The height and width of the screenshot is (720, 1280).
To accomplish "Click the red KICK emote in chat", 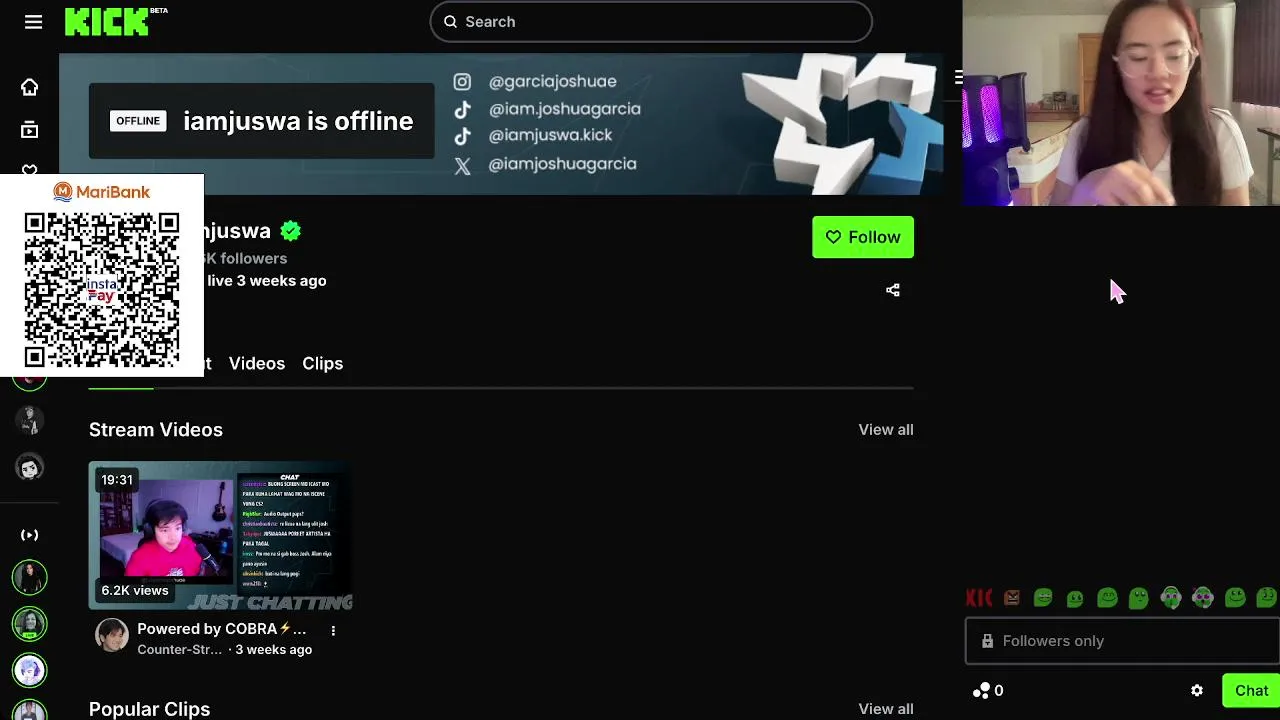I will pyautogui.click(x=979, y=598).
